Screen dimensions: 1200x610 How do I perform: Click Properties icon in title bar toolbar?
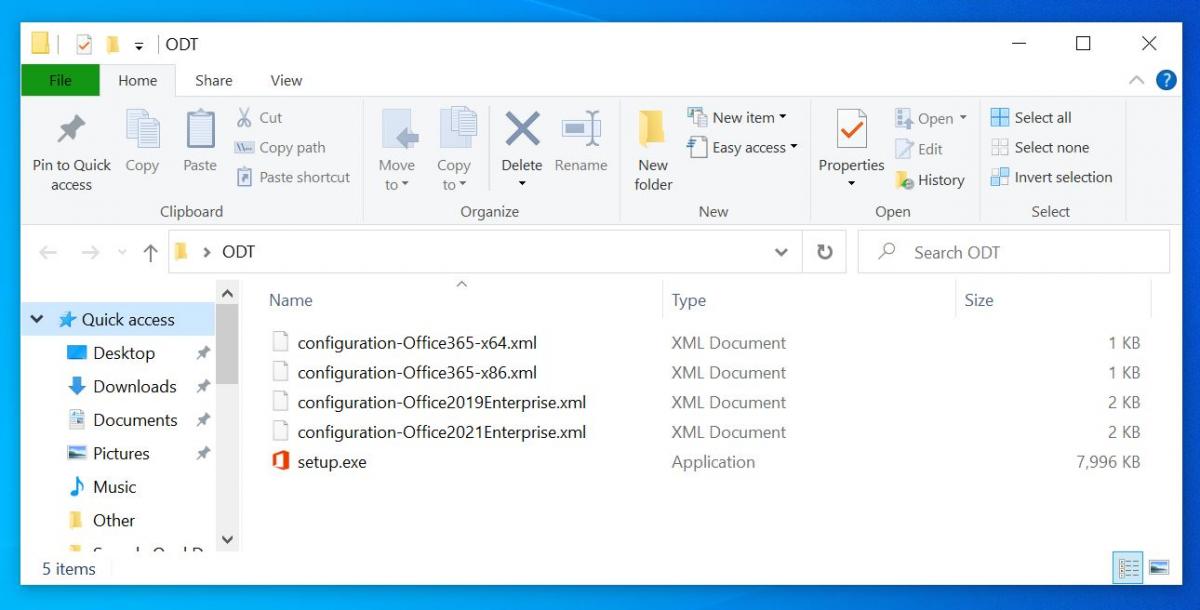pos(85,44)
